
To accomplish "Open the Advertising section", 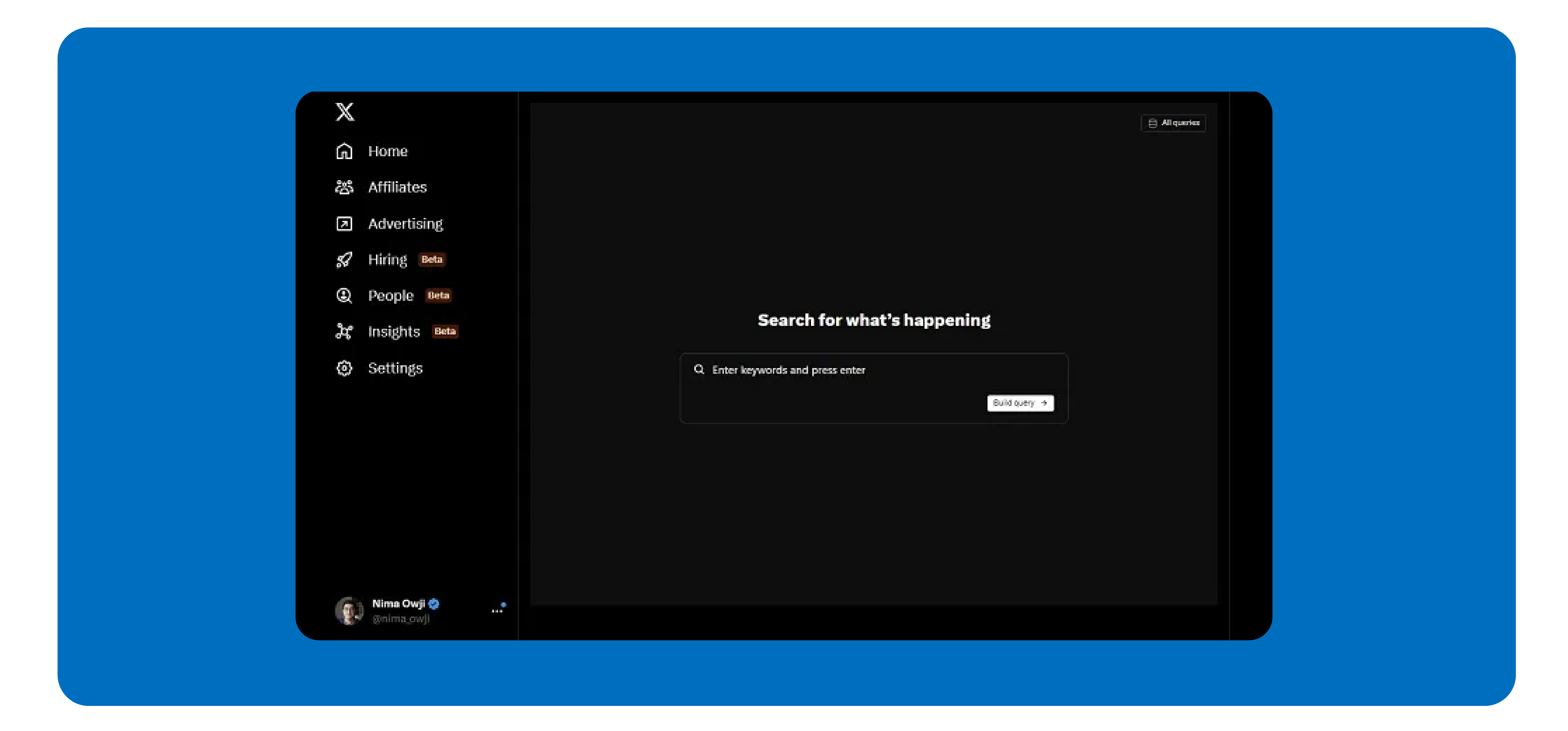I will pyautogui.click(x=389, y=224).
